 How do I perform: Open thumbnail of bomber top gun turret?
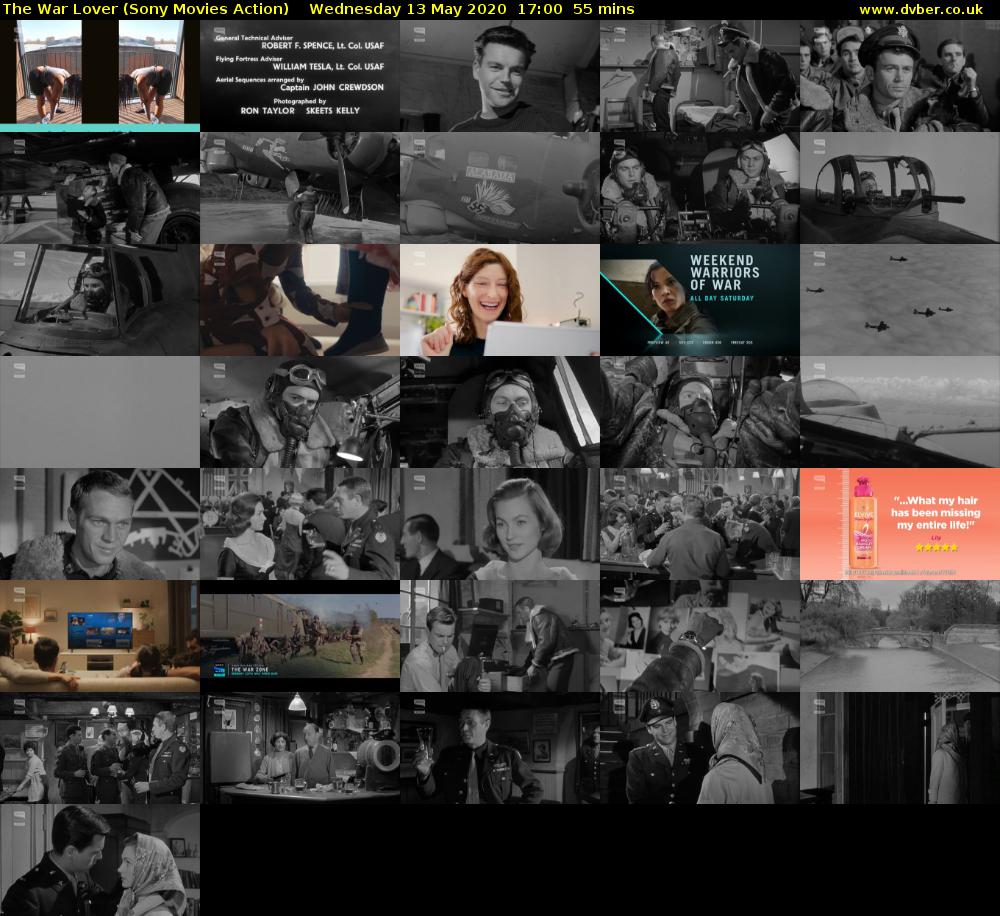click(900, 188)
